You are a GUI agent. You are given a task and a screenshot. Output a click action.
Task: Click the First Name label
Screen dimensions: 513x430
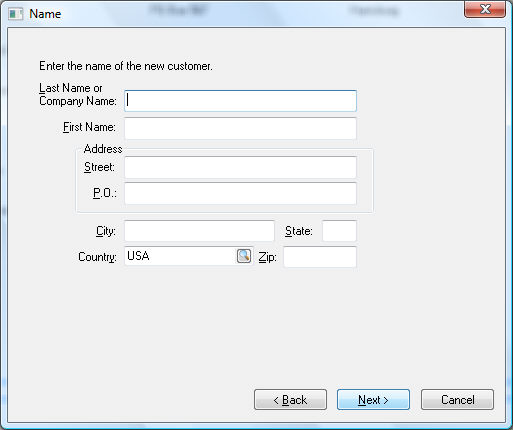point(89,127)
